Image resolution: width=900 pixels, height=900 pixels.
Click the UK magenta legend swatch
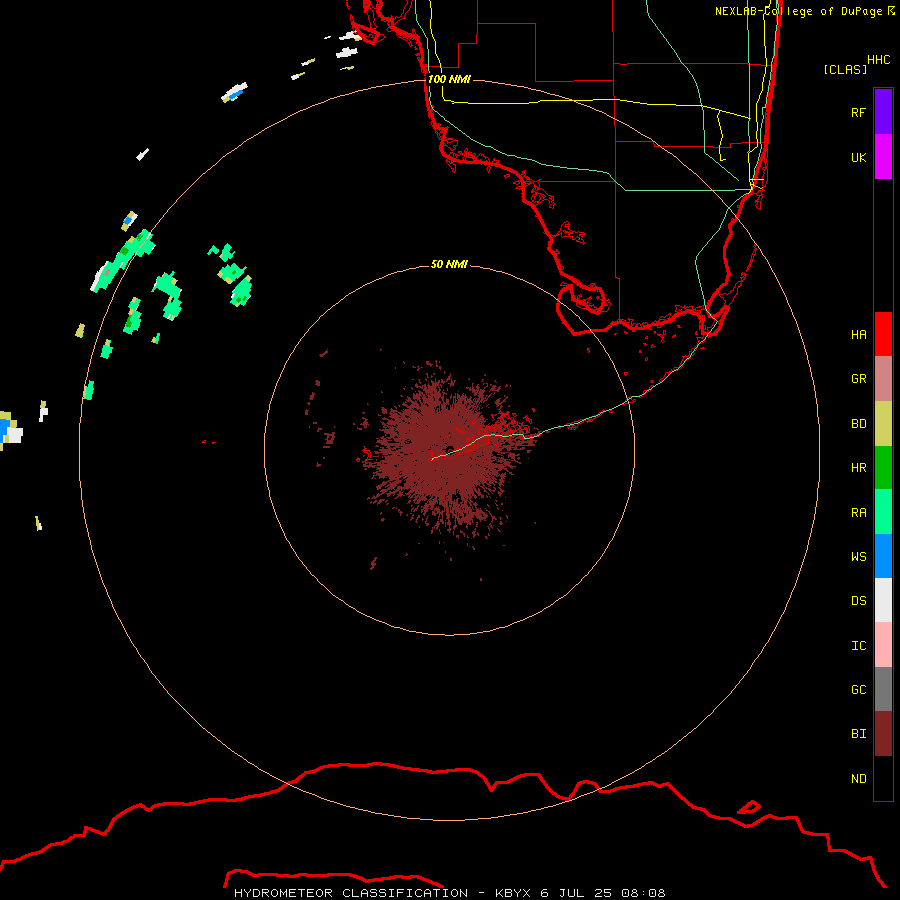883,157
